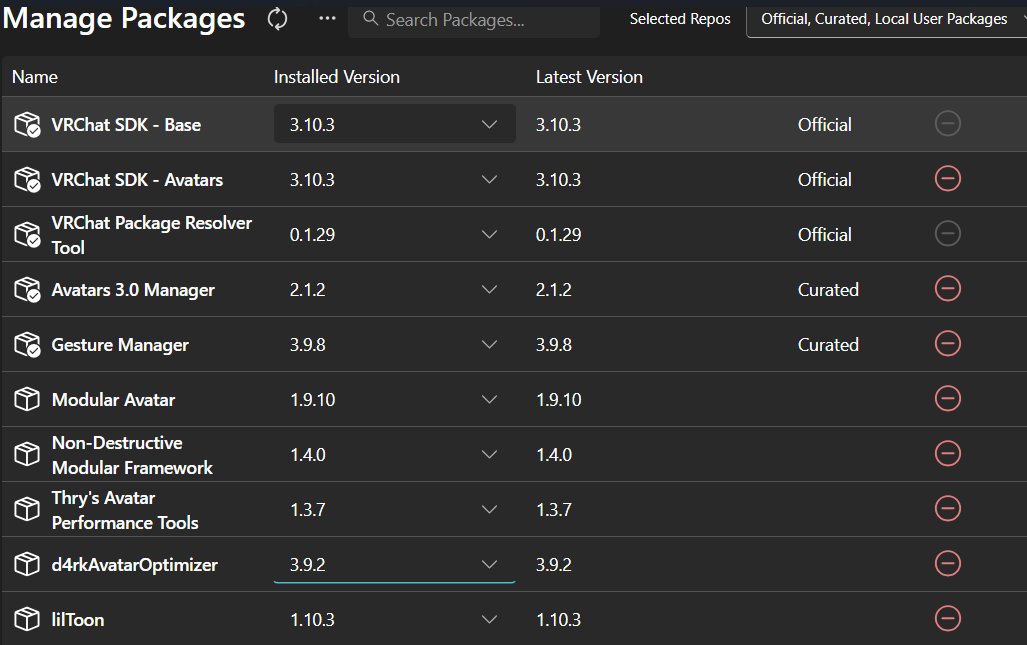The height and width of the screenshot is (645, 1027).
Task: Click latest version 3.10.3 for VRChat SDK - Base
Action: click(558, 125)
